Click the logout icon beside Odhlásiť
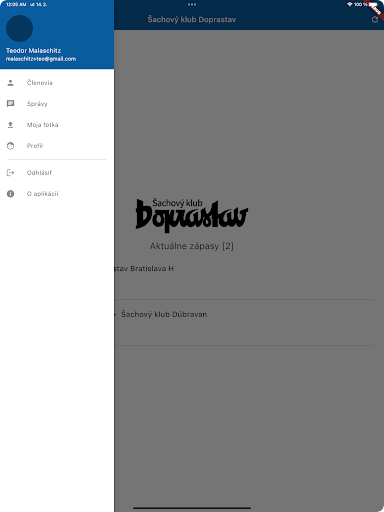Image resolution: width=384 pixels, height=512 pixels. point(10,173)
